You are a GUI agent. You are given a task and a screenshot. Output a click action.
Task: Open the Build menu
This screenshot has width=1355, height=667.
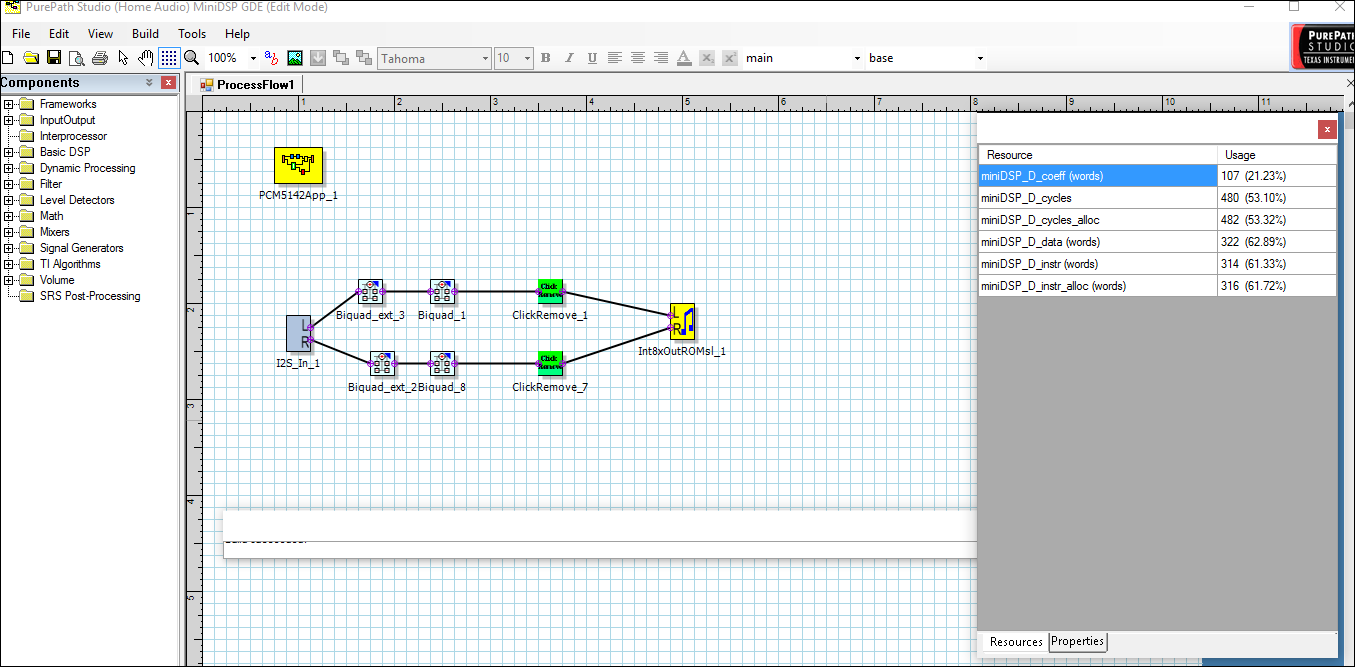[x=145, y=33]
